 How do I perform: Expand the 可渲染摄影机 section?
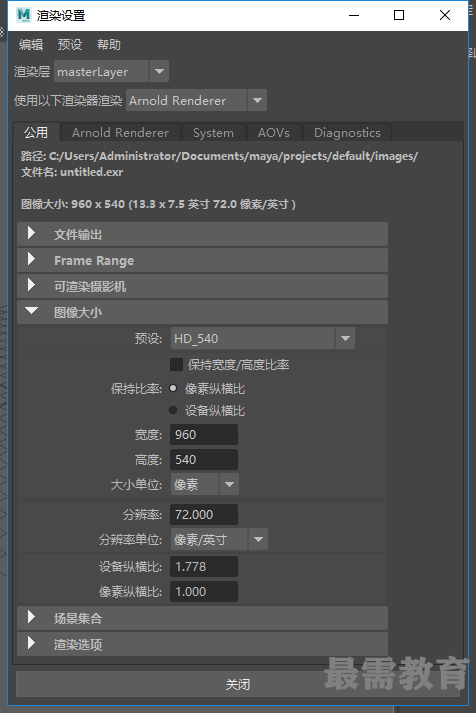[202, 286]
